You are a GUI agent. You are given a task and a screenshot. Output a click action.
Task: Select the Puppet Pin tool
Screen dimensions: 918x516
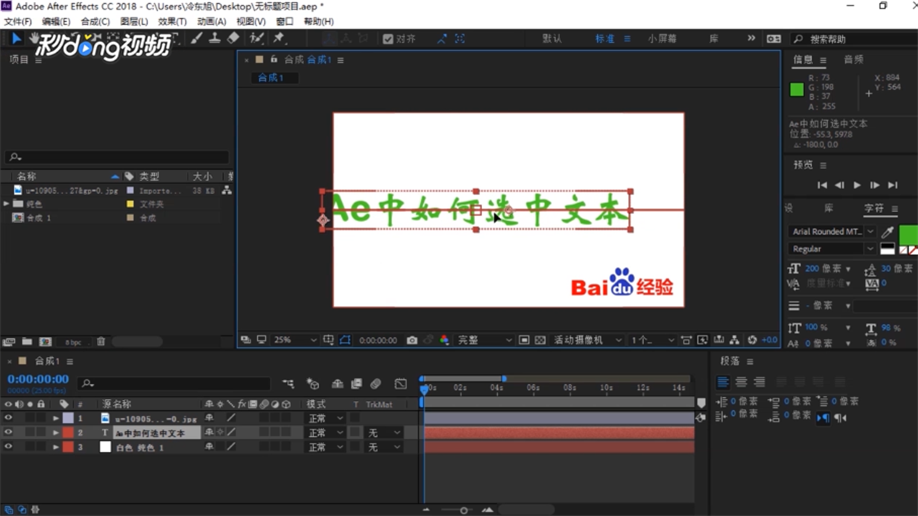click(x=279, y=39)
